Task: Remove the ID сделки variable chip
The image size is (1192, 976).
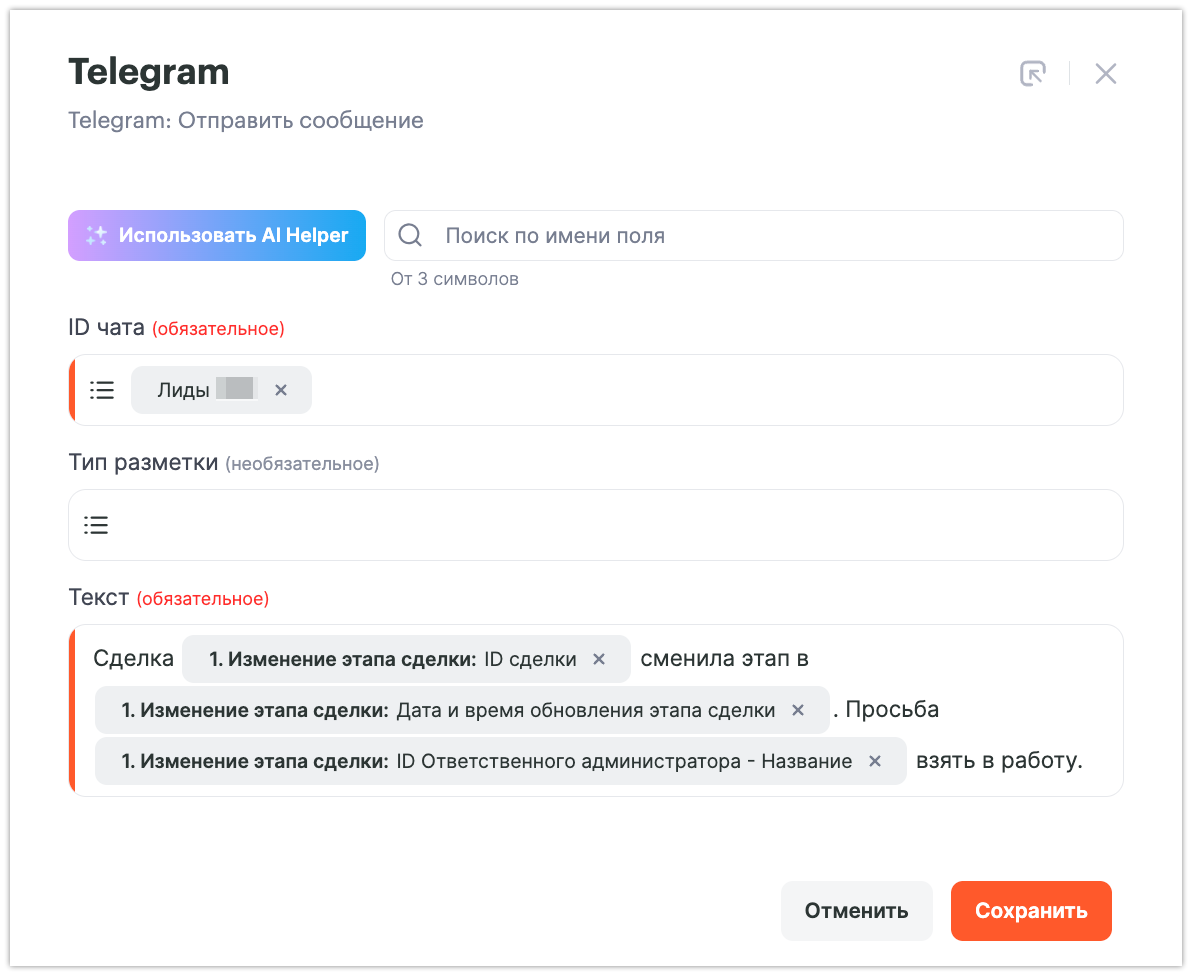Action: tap(599, 659)
